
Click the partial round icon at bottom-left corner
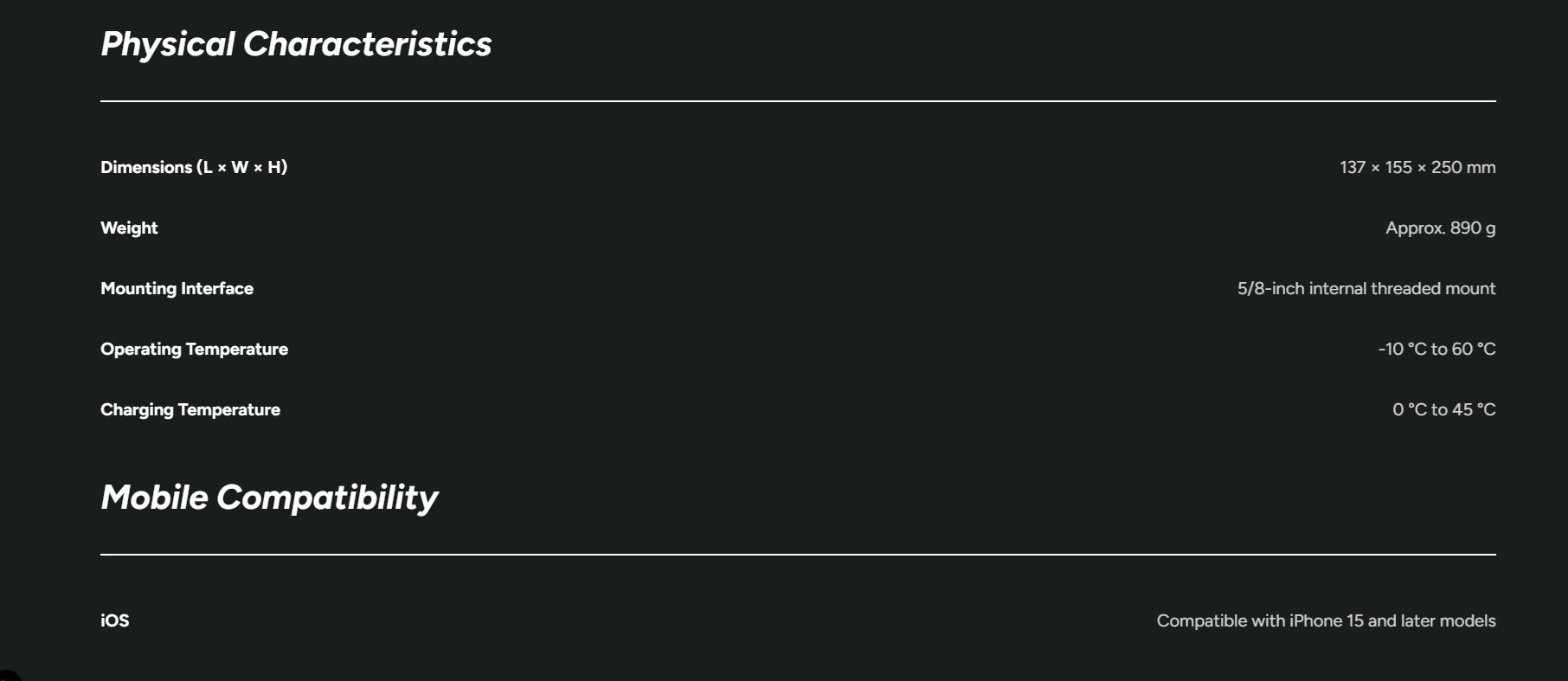pyautogui.click(x=8, y=676)
